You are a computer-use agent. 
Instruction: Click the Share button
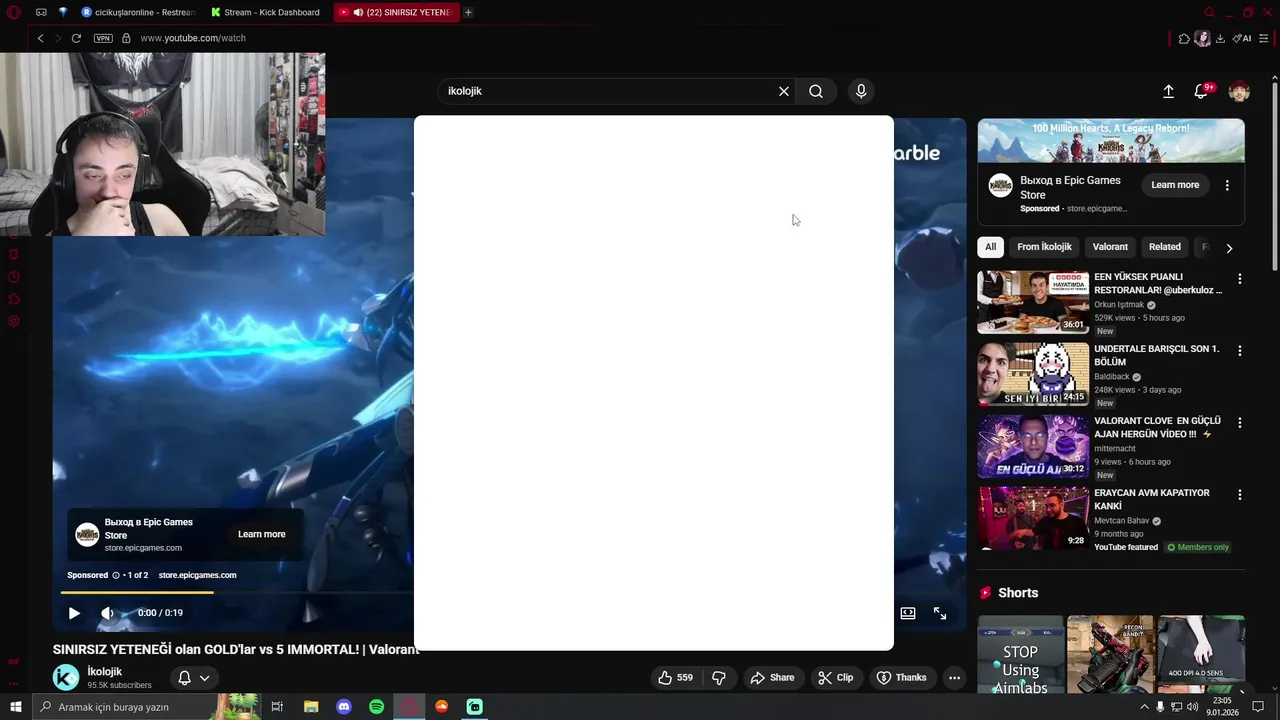[x=772, y=677]
